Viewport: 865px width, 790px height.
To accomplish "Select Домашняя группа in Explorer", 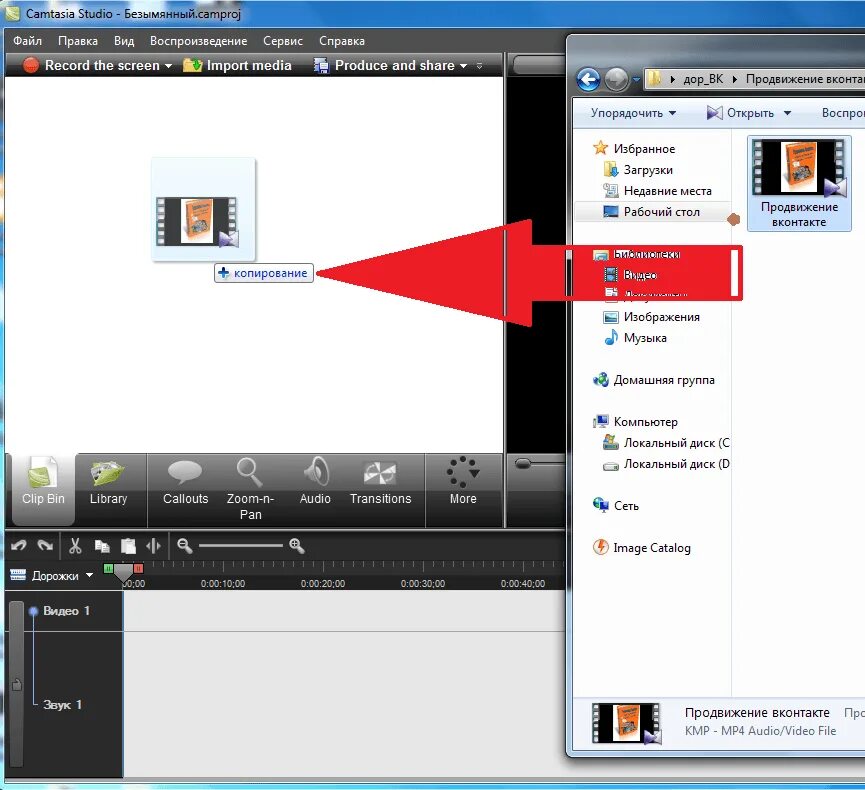I will click(653, 380).
